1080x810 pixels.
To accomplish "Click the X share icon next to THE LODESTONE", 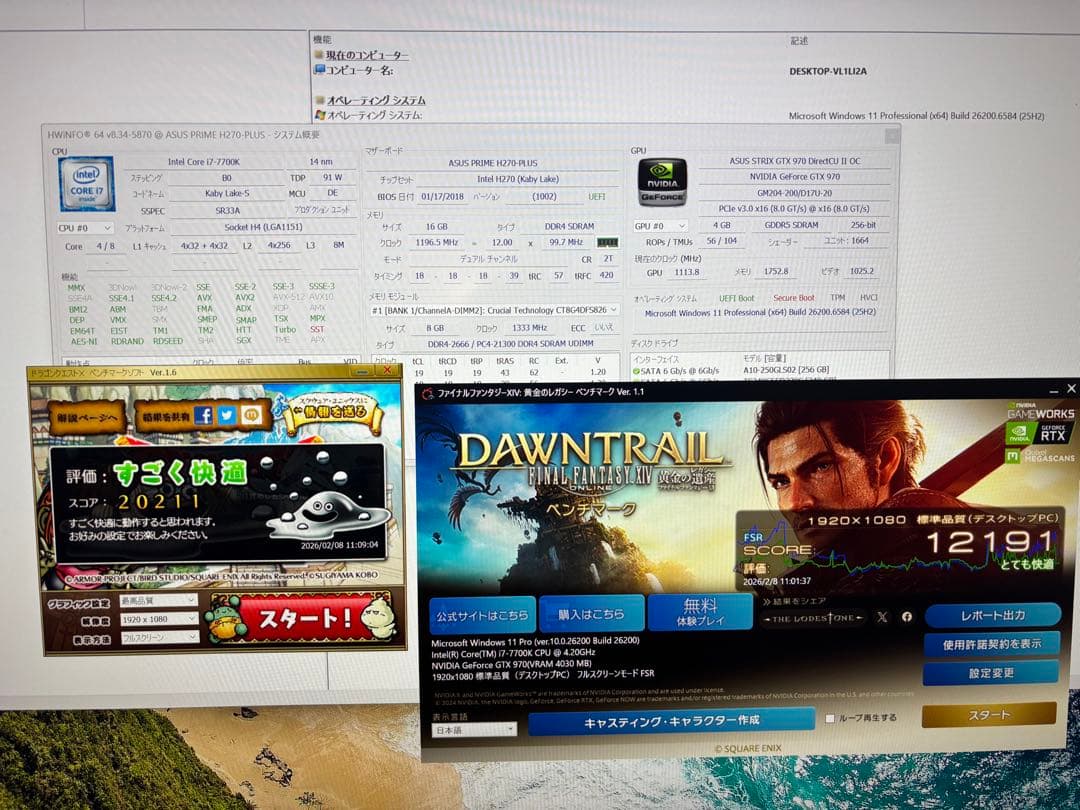I will tap(882, 616).
